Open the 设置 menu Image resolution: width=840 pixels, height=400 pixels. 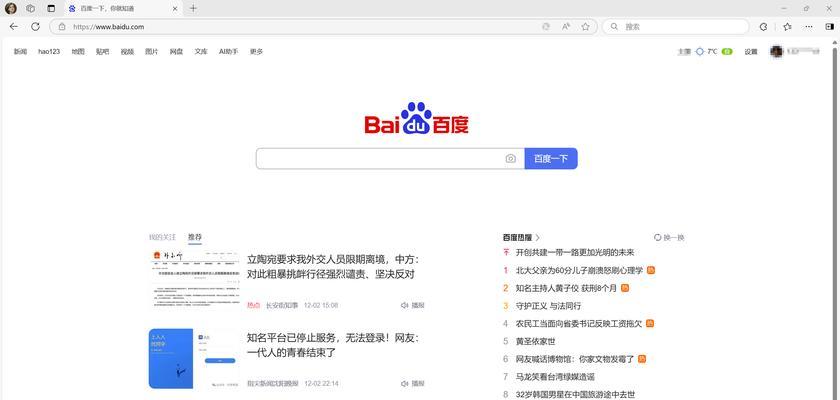pos(751,52)
